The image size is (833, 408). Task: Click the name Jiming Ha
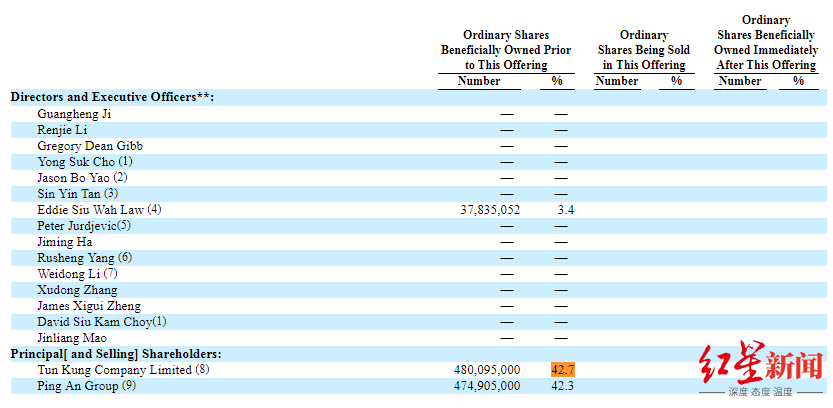(65, 242)
